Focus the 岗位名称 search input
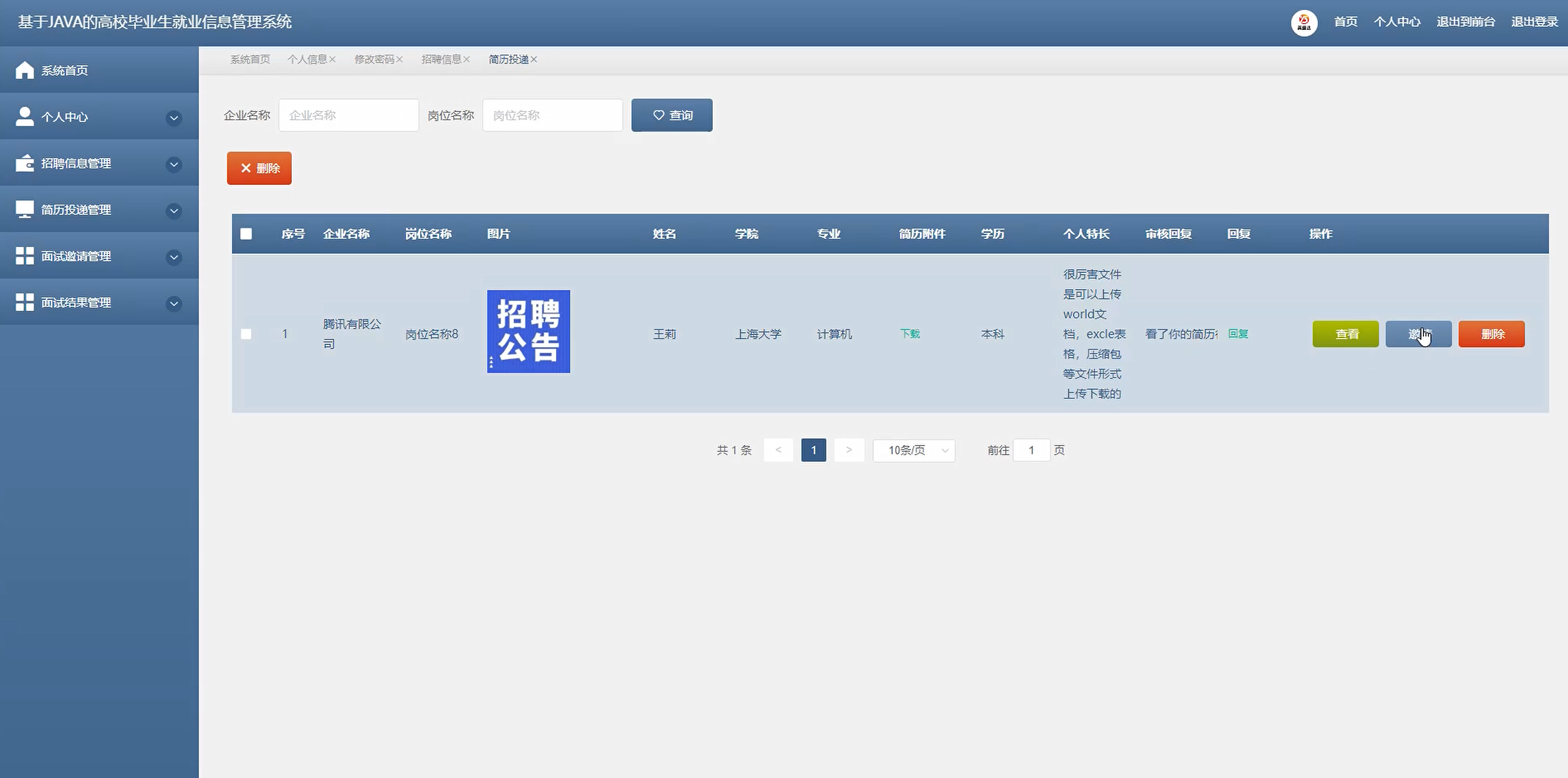 point(553,115)
